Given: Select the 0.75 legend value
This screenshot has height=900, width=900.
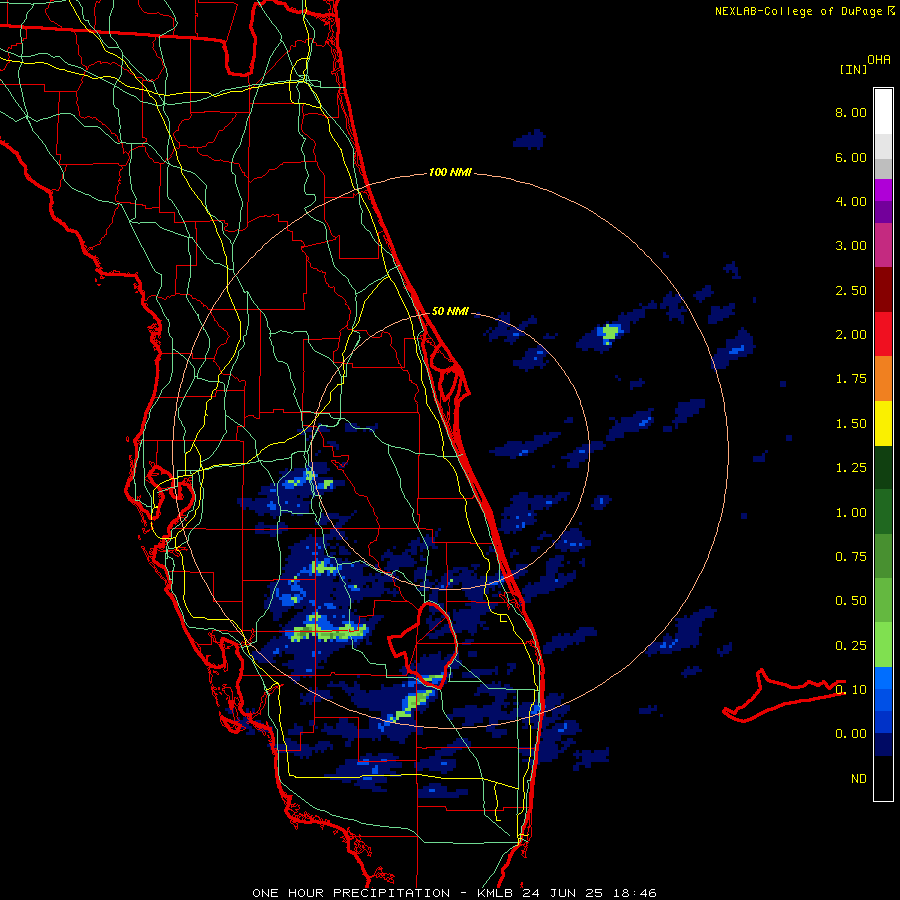Looking at the screenshot, I should click(851, 557).
